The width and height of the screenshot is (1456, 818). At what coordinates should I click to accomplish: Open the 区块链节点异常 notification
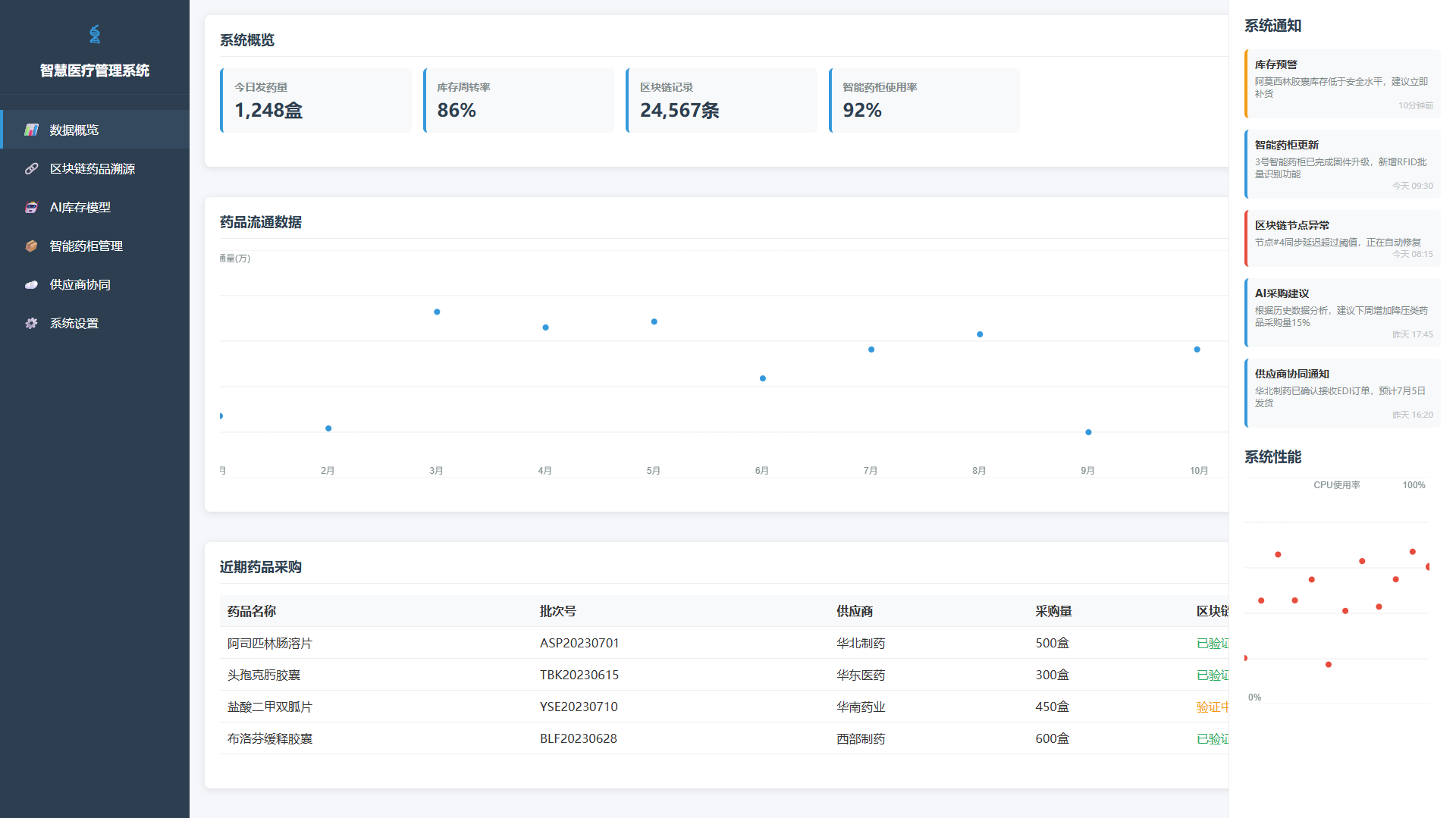(x=1341, y=238)
